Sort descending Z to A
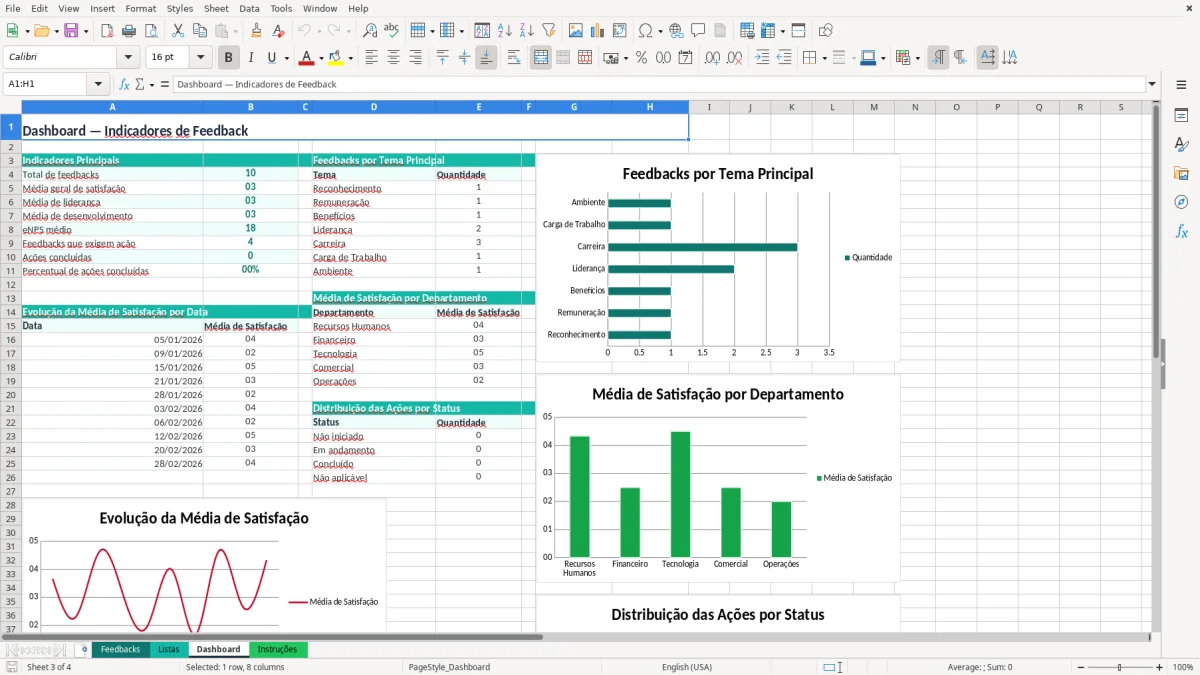The width and height of the screenshot is (1200, 675). (527, 31)
